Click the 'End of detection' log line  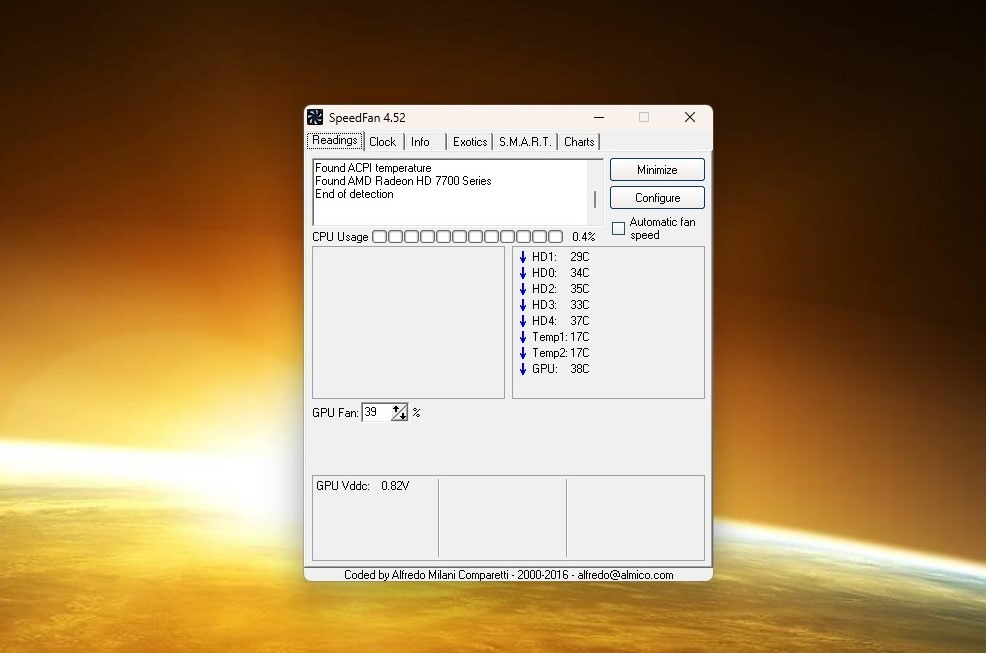pyautogui.click(x=354, y=194)
